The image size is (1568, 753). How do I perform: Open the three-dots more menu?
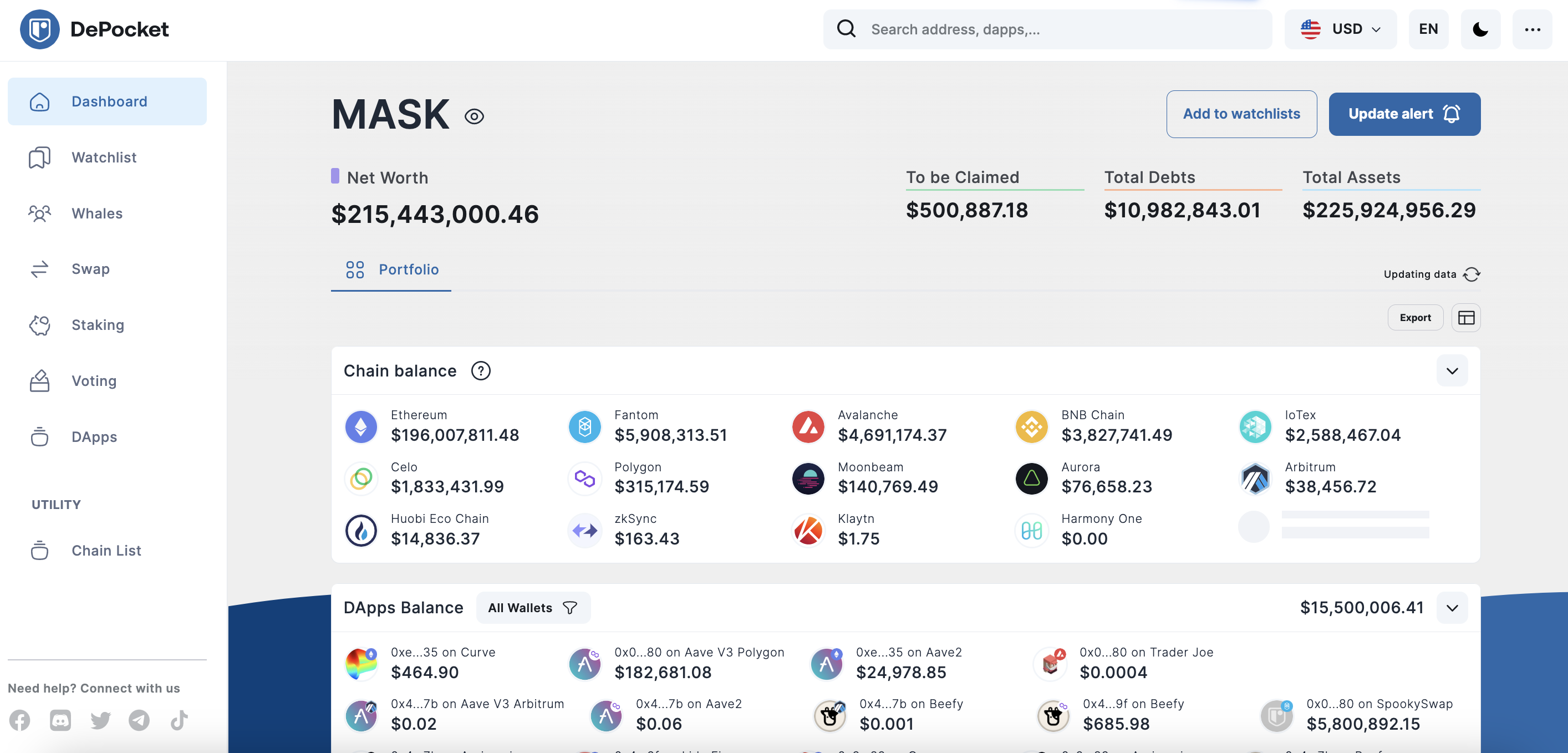(1532, 29)
